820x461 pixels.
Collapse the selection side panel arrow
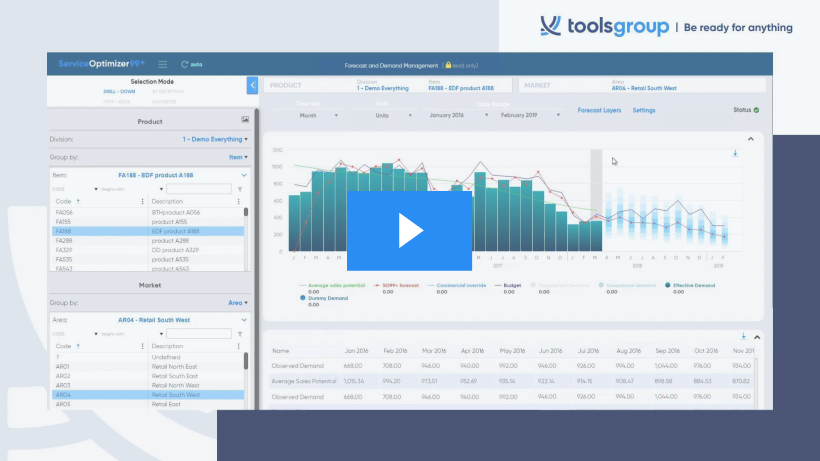point(252,85)
